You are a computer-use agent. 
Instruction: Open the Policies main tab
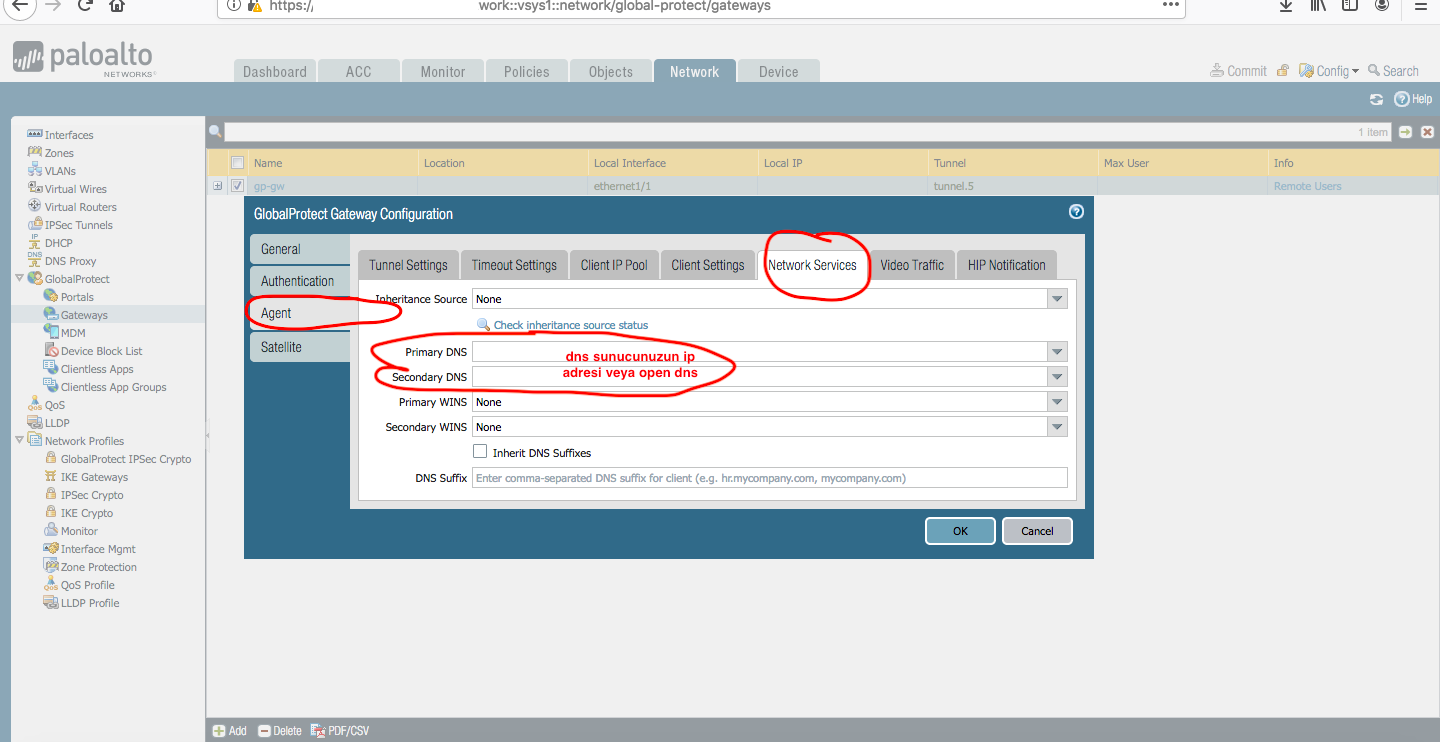tap(526, 72)
